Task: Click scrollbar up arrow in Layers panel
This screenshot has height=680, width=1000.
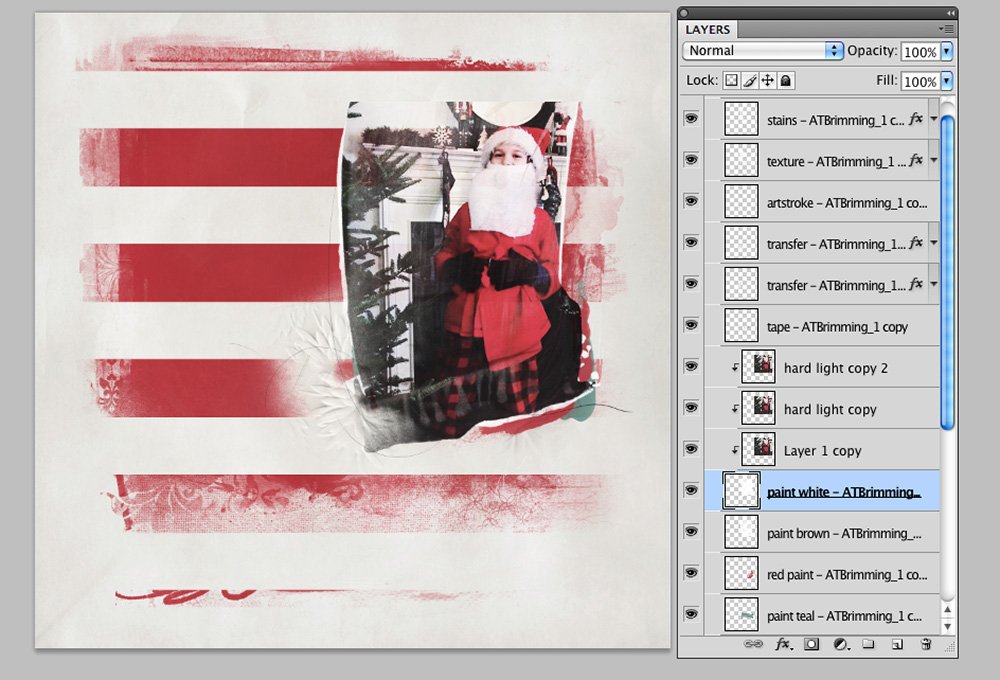Action: point(948,610)
